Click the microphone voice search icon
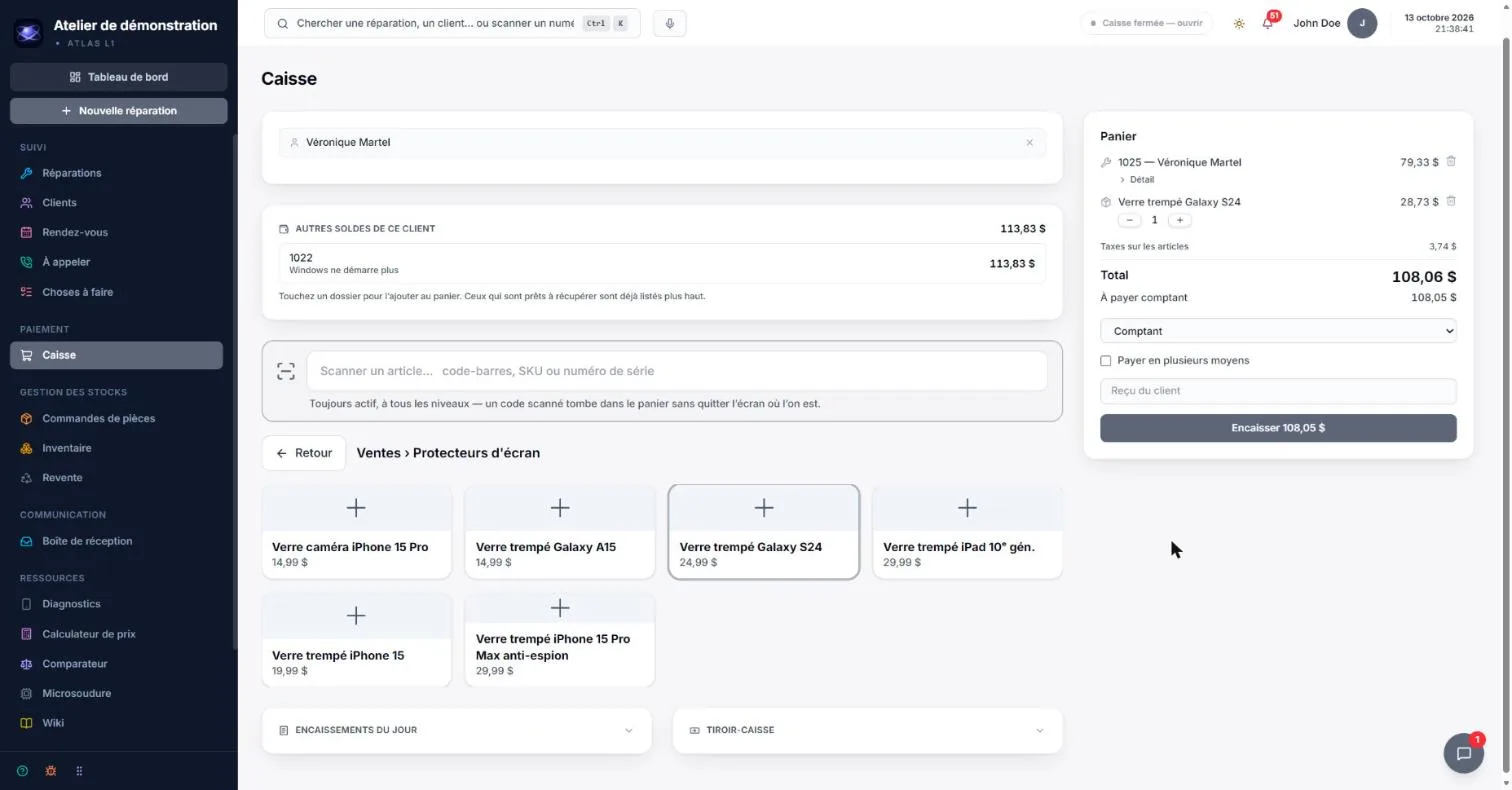The height and width of the screenshot is (790, 1512). [669, 23]
